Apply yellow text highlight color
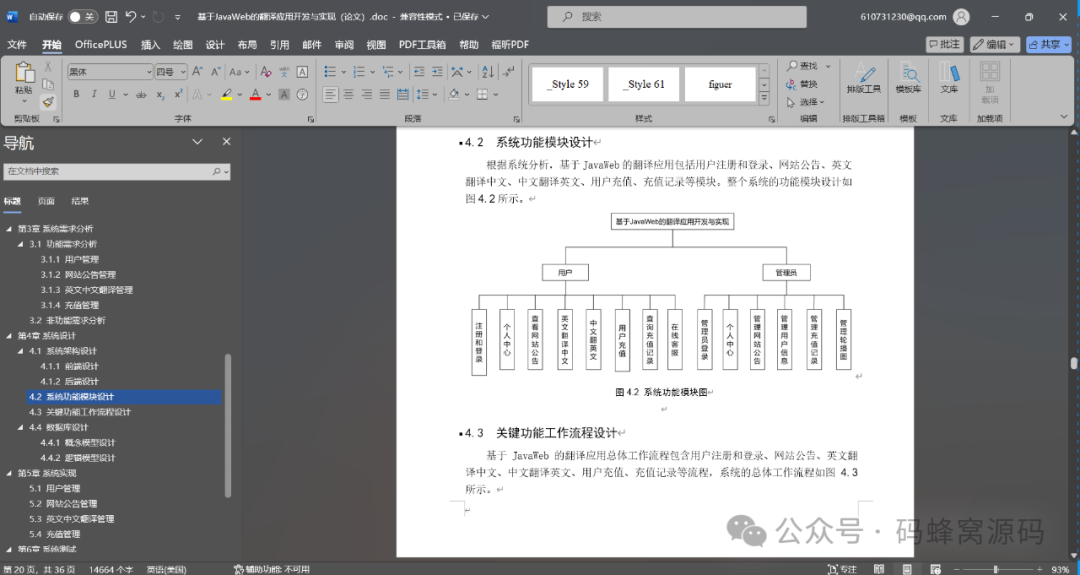Image resolution: width=1080 pixels, height=575 pixels. 227,94
